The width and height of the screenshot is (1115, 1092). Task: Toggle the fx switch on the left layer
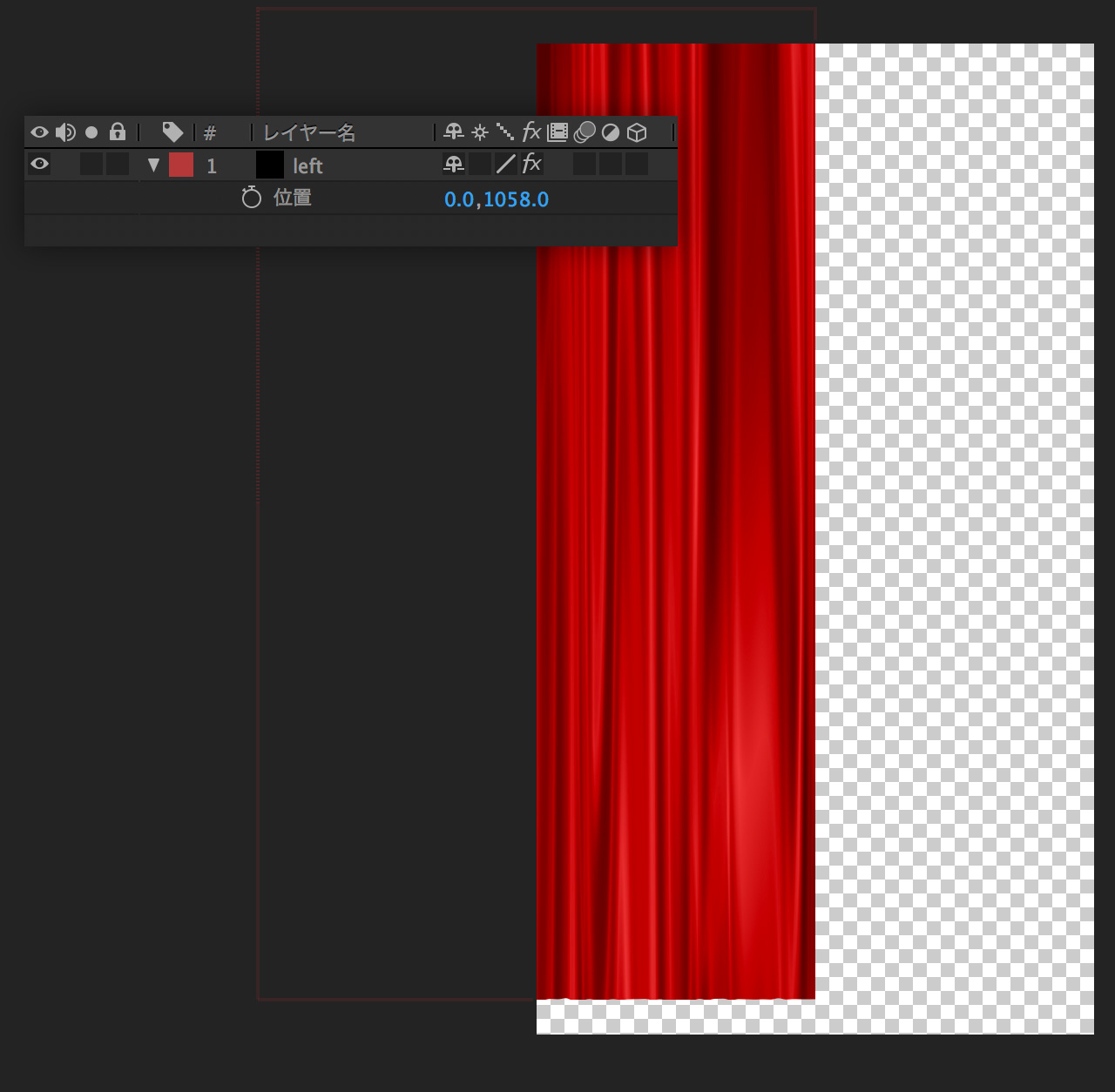(531, 164)
